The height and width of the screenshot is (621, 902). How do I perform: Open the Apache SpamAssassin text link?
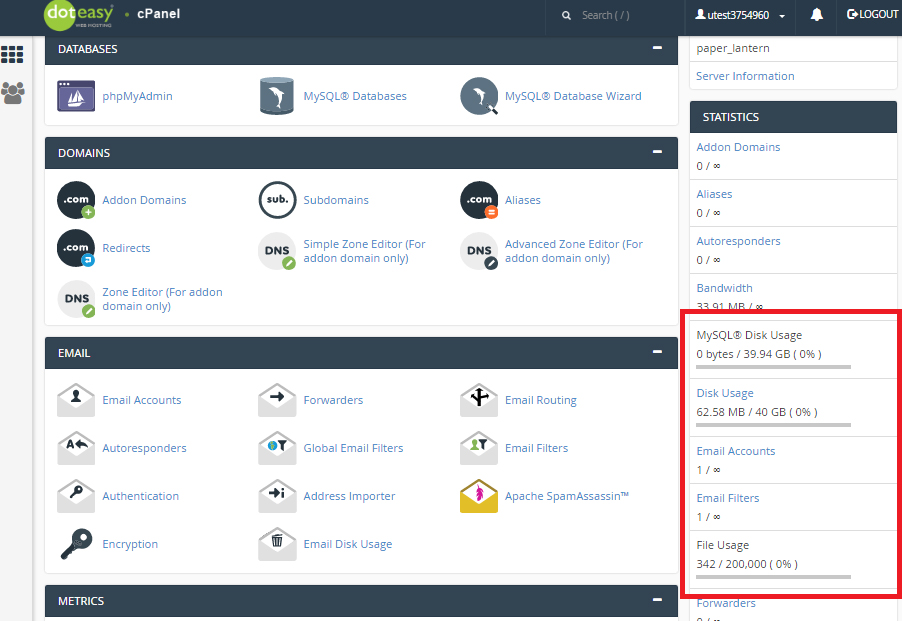point(567,496)
